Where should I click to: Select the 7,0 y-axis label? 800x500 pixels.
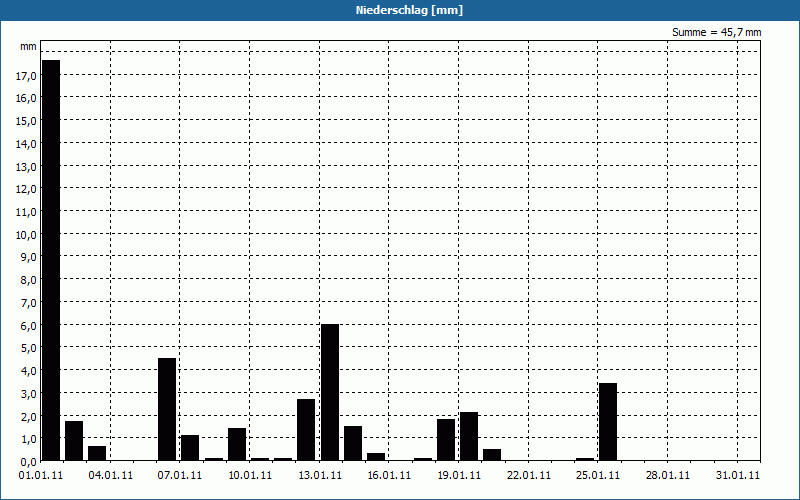[x=28, y=303]
